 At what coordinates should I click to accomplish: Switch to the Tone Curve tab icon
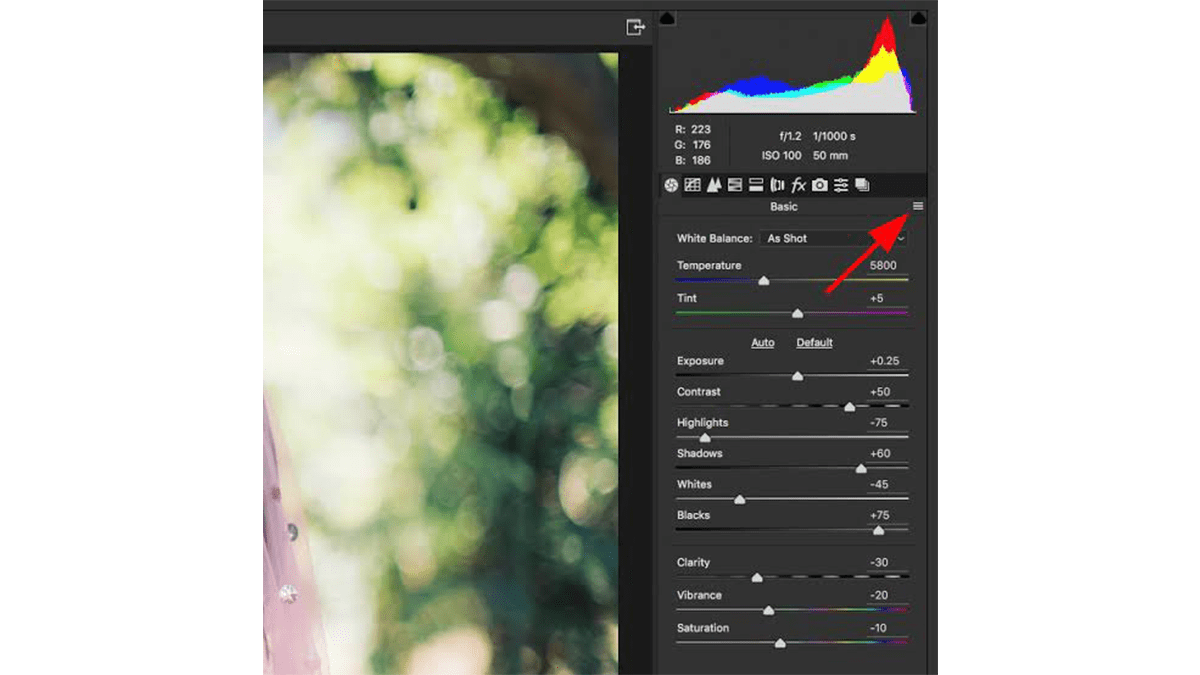click(x=692, y=185)
